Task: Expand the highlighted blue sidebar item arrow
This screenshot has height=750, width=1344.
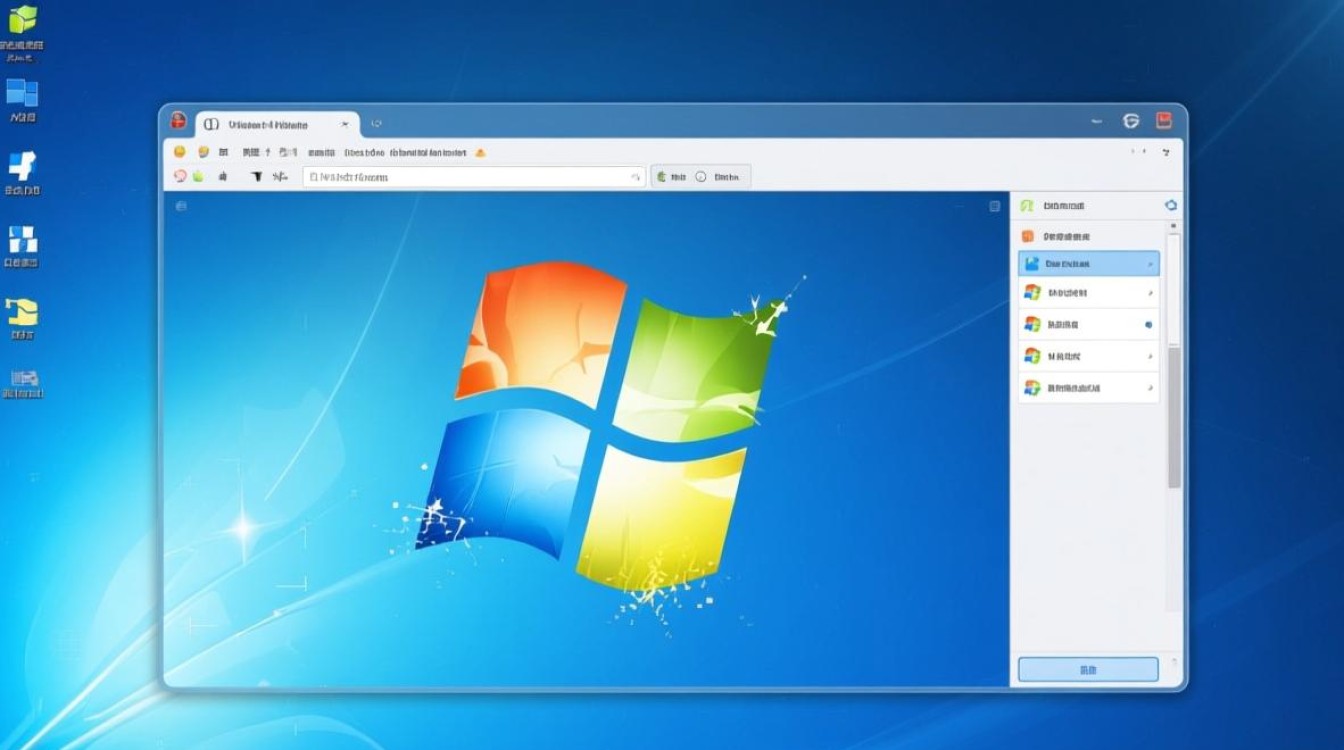Action: (1150, 264)
